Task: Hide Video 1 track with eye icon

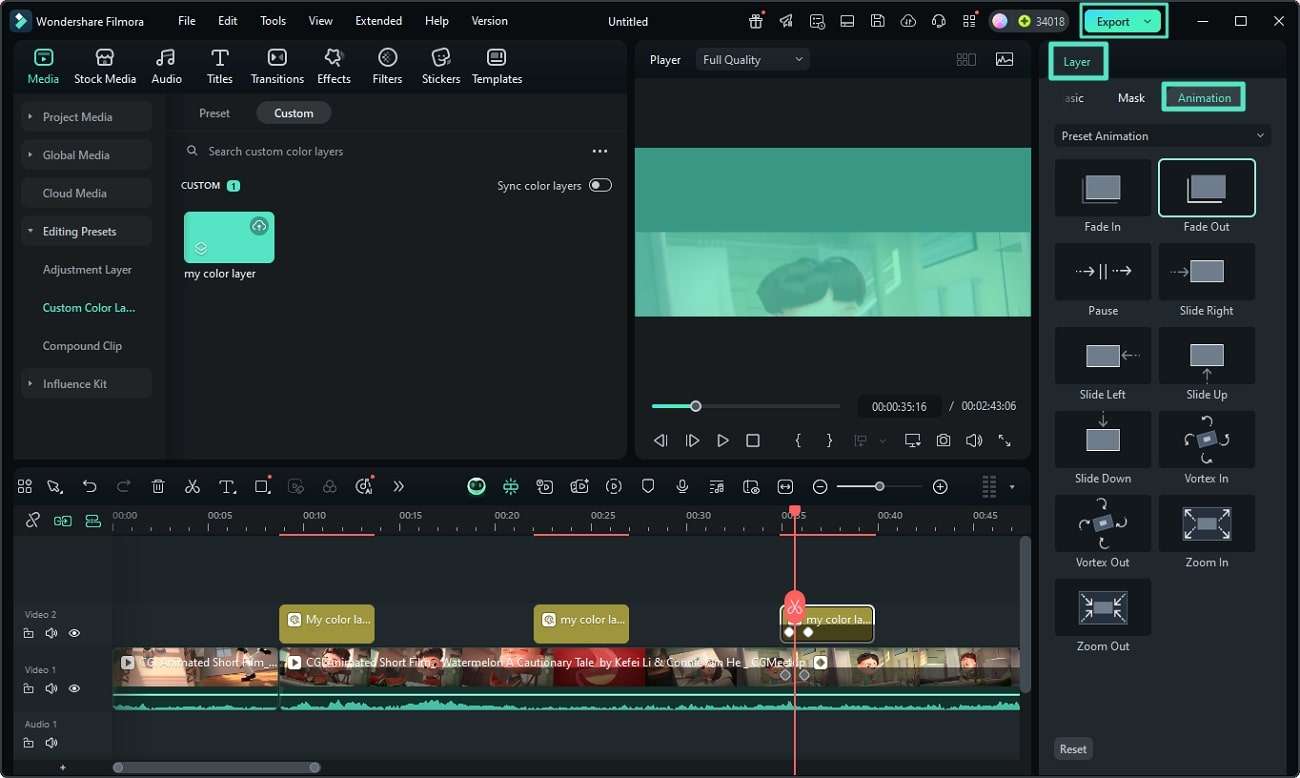Action: point(74,688)
